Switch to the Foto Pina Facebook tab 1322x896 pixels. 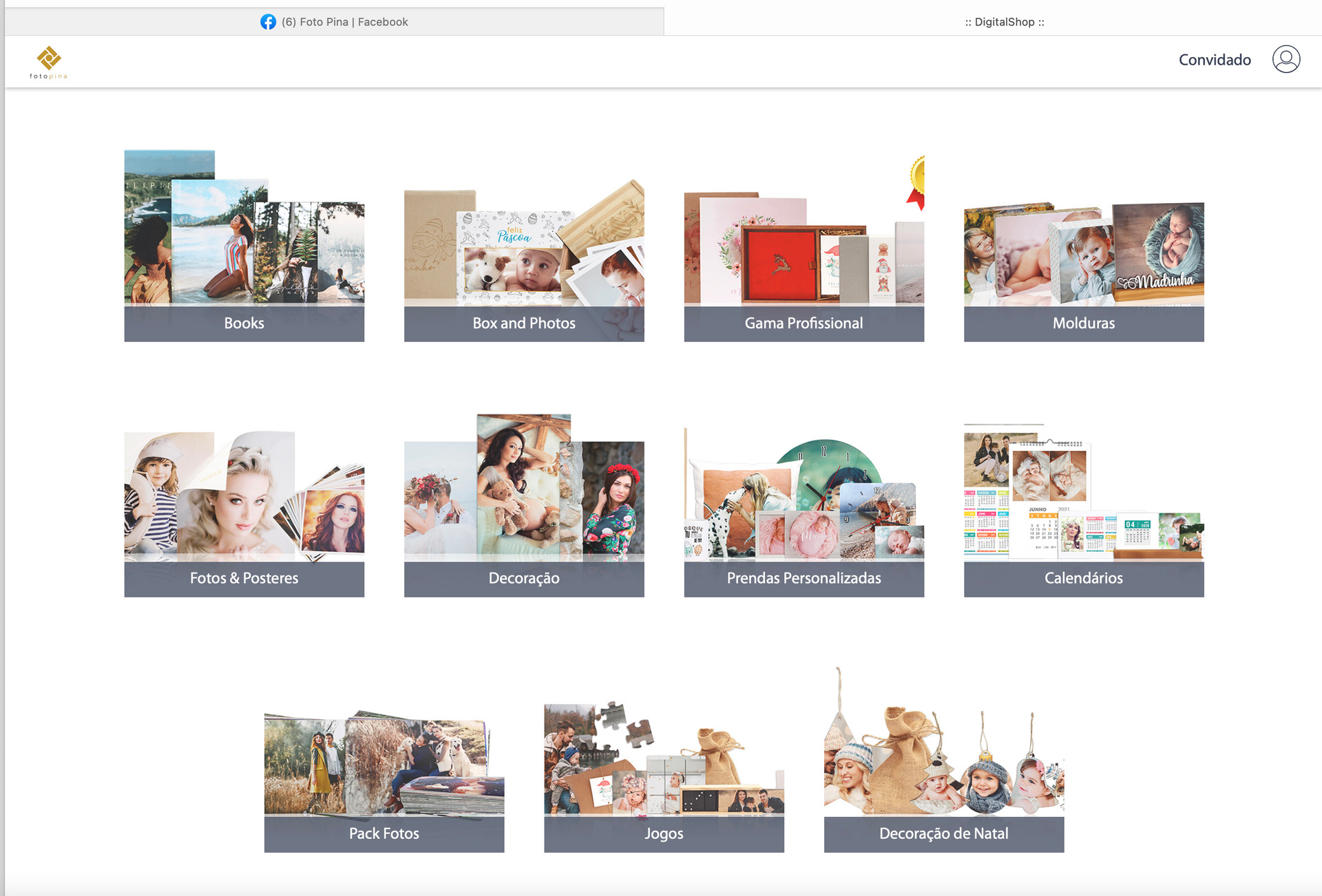[x=344, y=22]
